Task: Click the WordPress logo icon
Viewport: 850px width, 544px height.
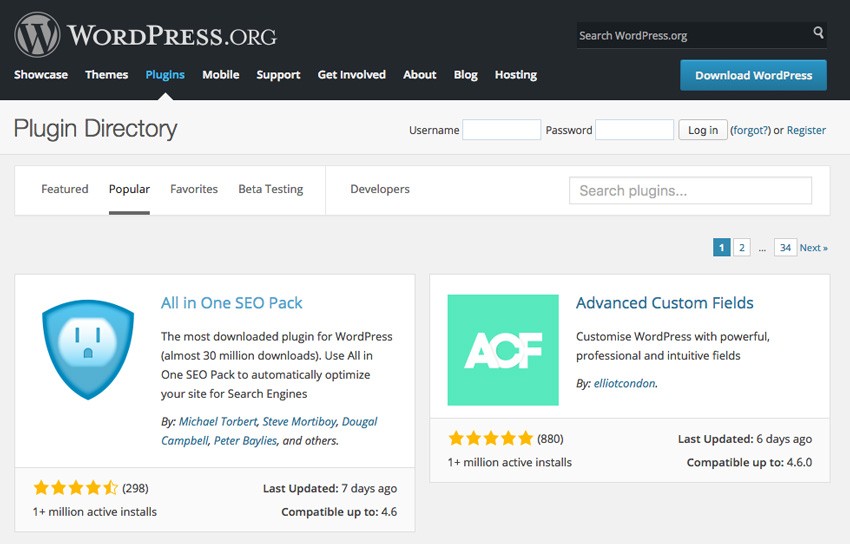Action: [x=37, y=35]
